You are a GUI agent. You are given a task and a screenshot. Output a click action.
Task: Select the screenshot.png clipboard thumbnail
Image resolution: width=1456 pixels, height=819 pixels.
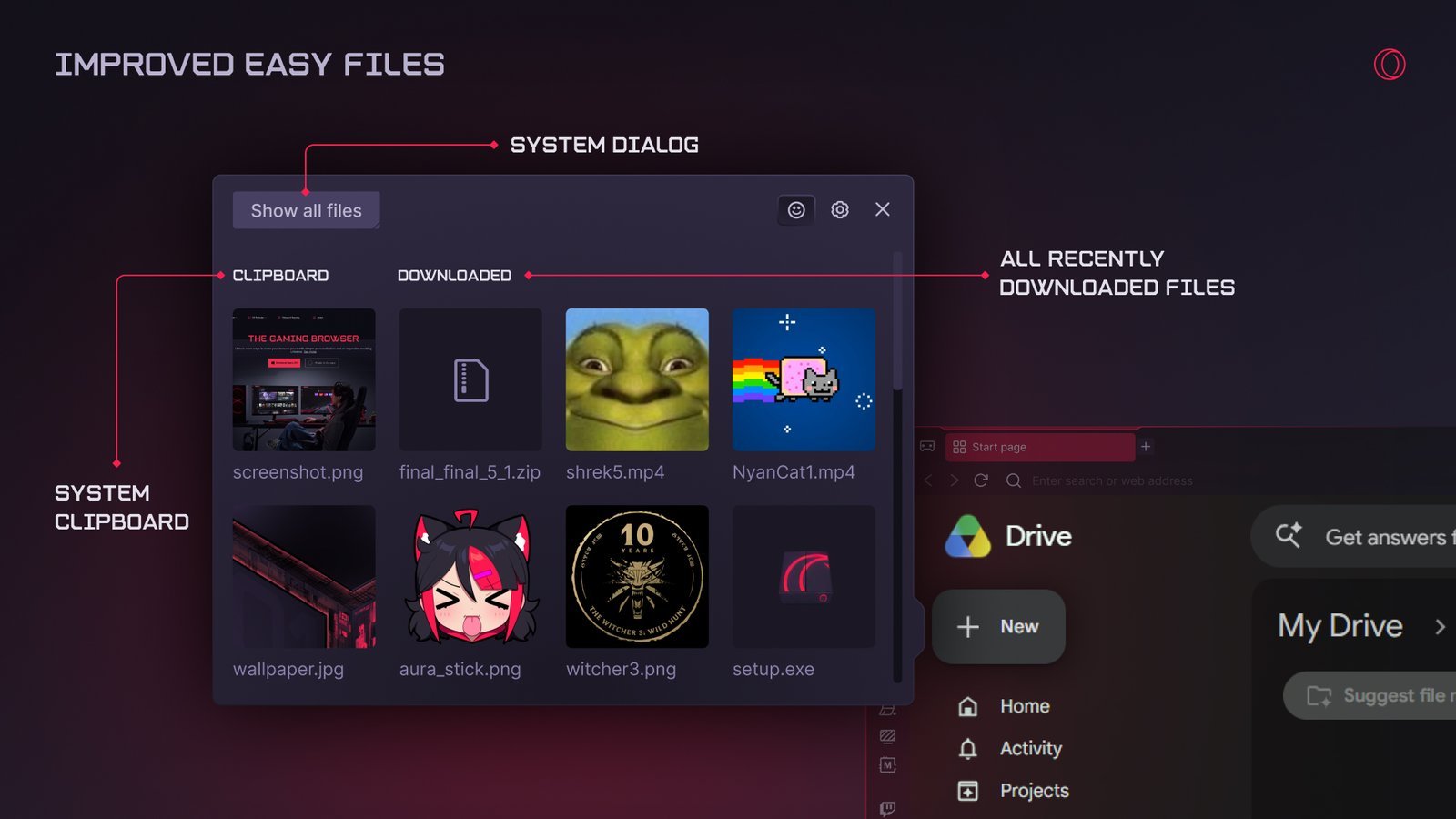click(x=304, y=379)
